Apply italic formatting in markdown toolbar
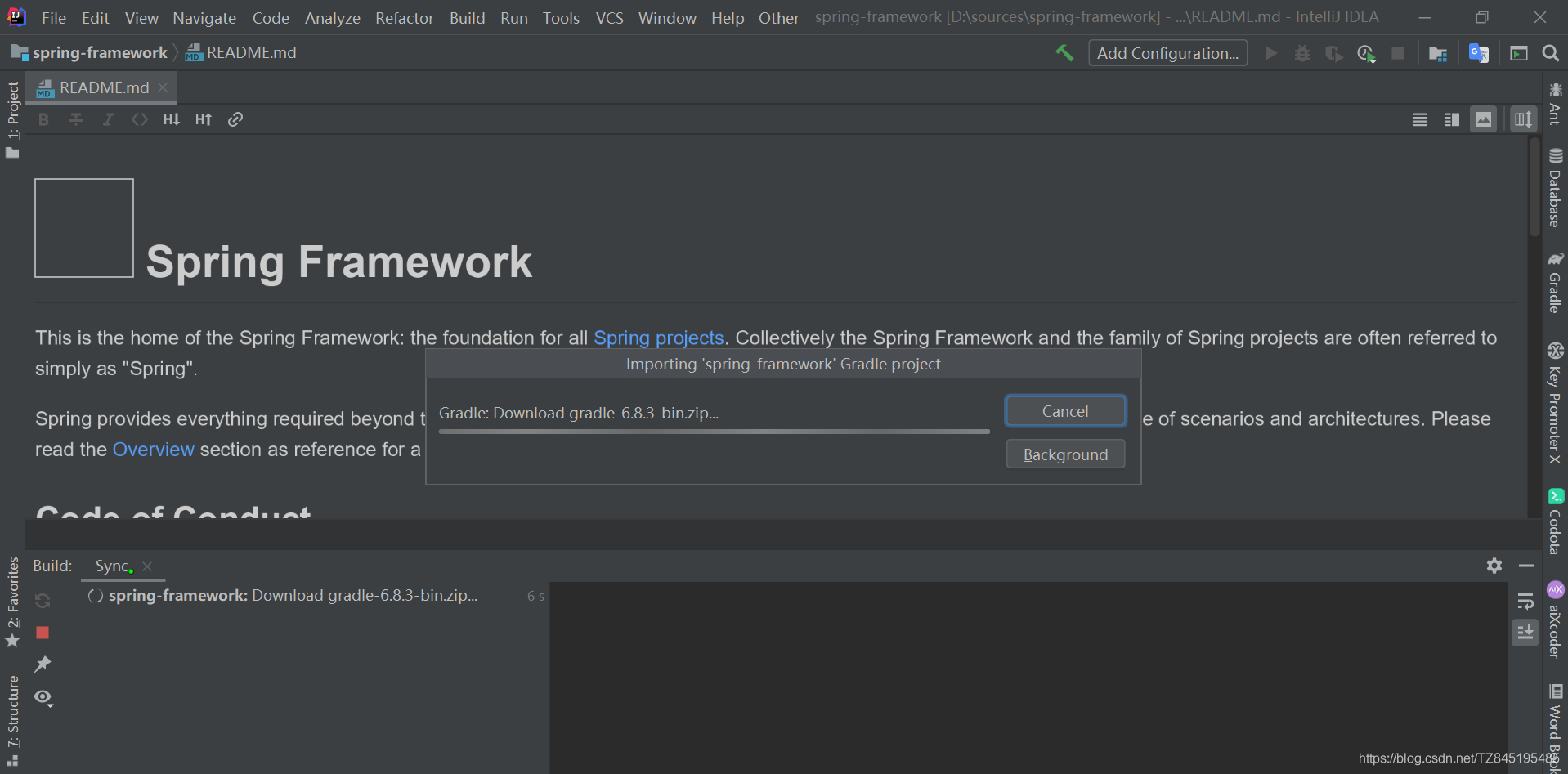The height and width of the screenshot is (774, 1568). [x=108, y=119]
